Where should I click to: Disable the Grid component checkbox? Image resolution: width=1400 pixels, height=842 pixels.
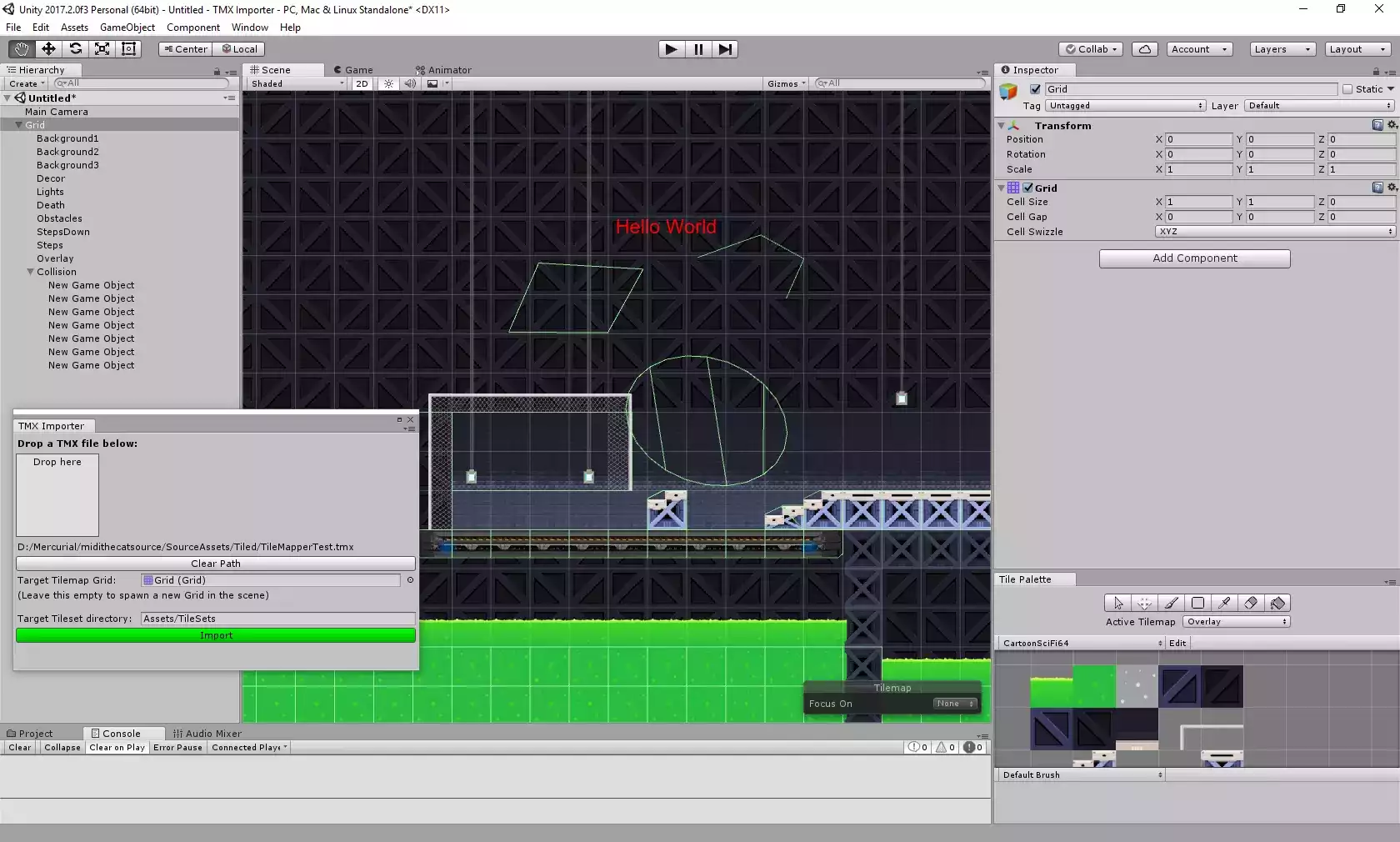tap(1028, 188)
